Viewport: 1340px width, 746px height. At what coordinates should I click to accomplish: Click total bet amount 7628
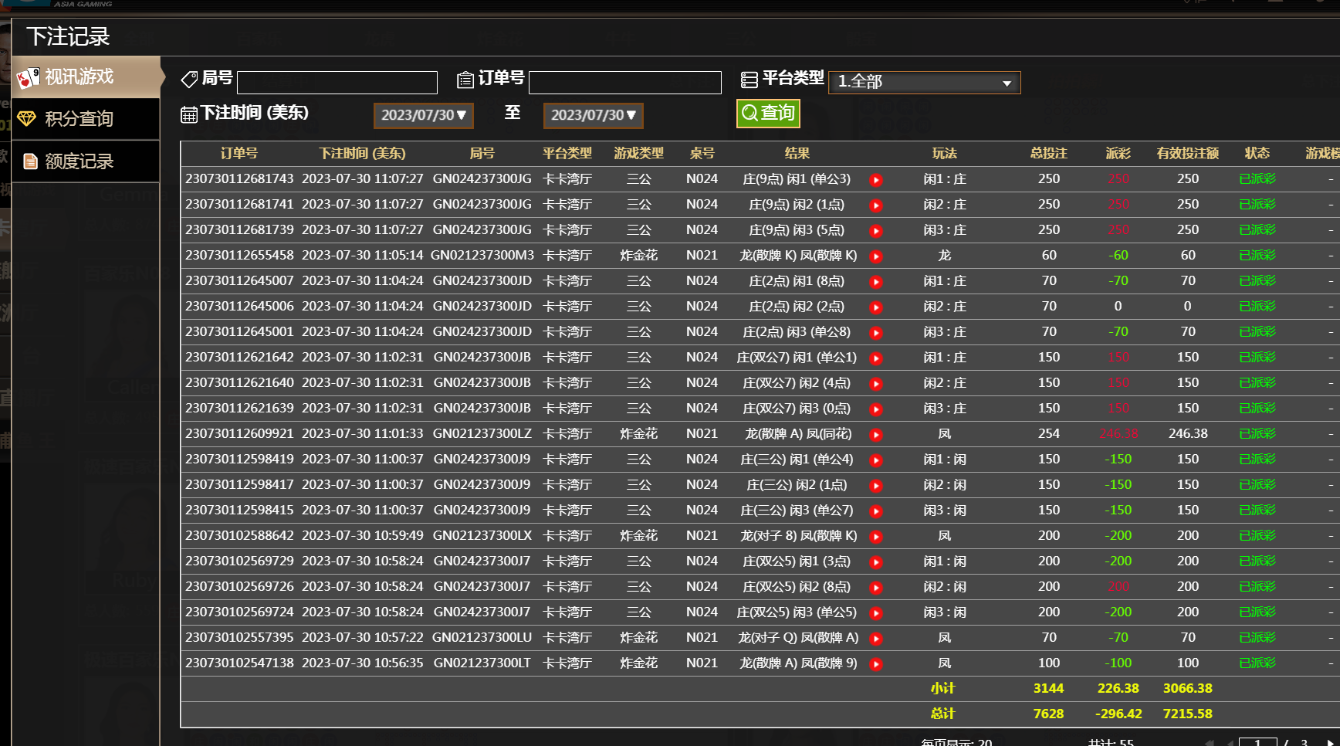1049,714
